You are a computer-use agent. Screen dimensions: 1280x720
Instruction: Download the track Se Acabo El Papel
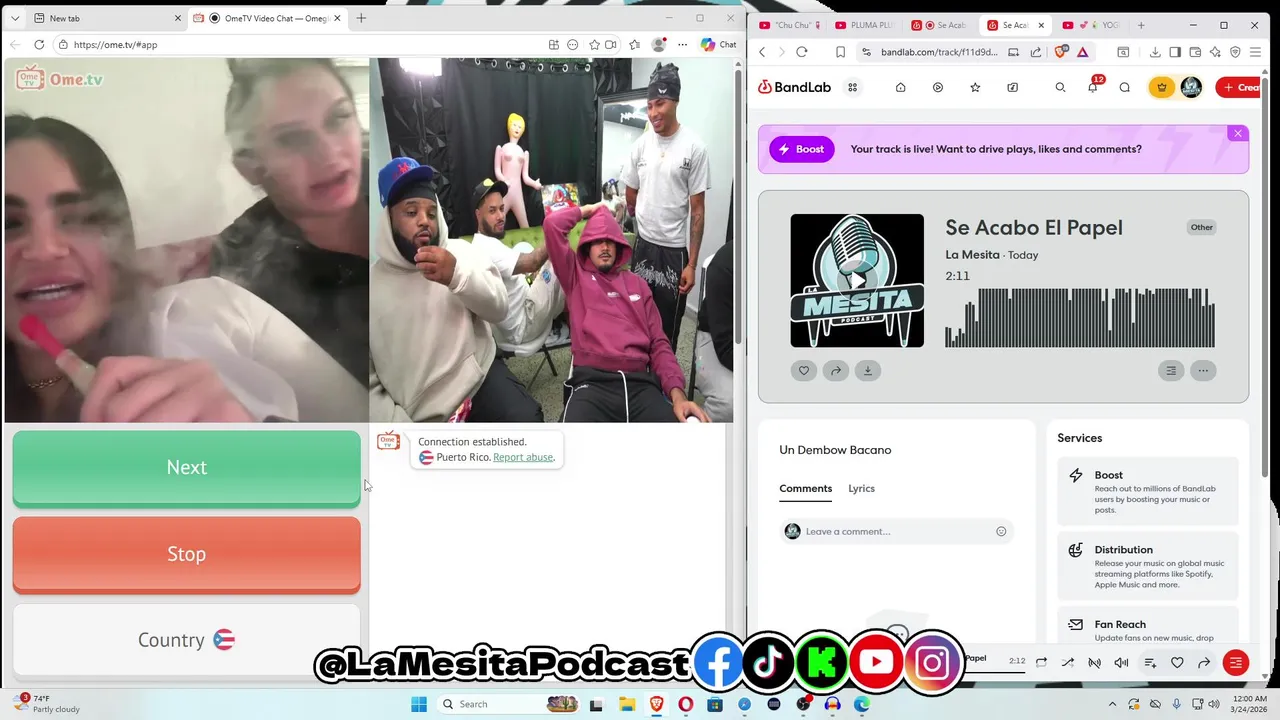(x=867, y=370)
